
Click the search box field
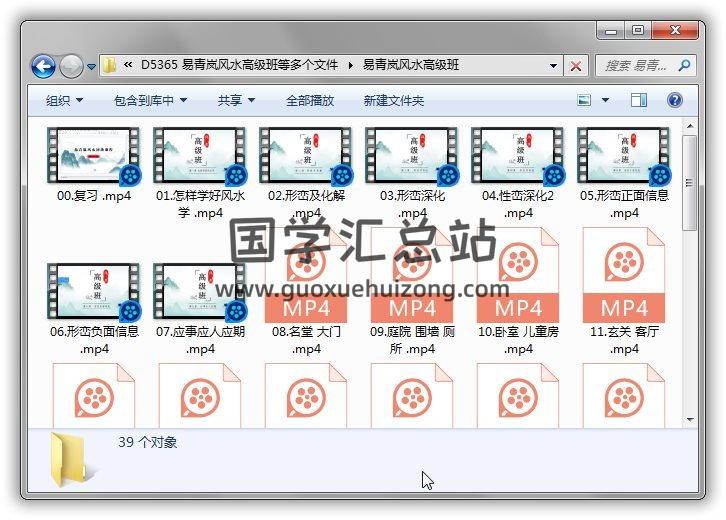tap(645, 66)
